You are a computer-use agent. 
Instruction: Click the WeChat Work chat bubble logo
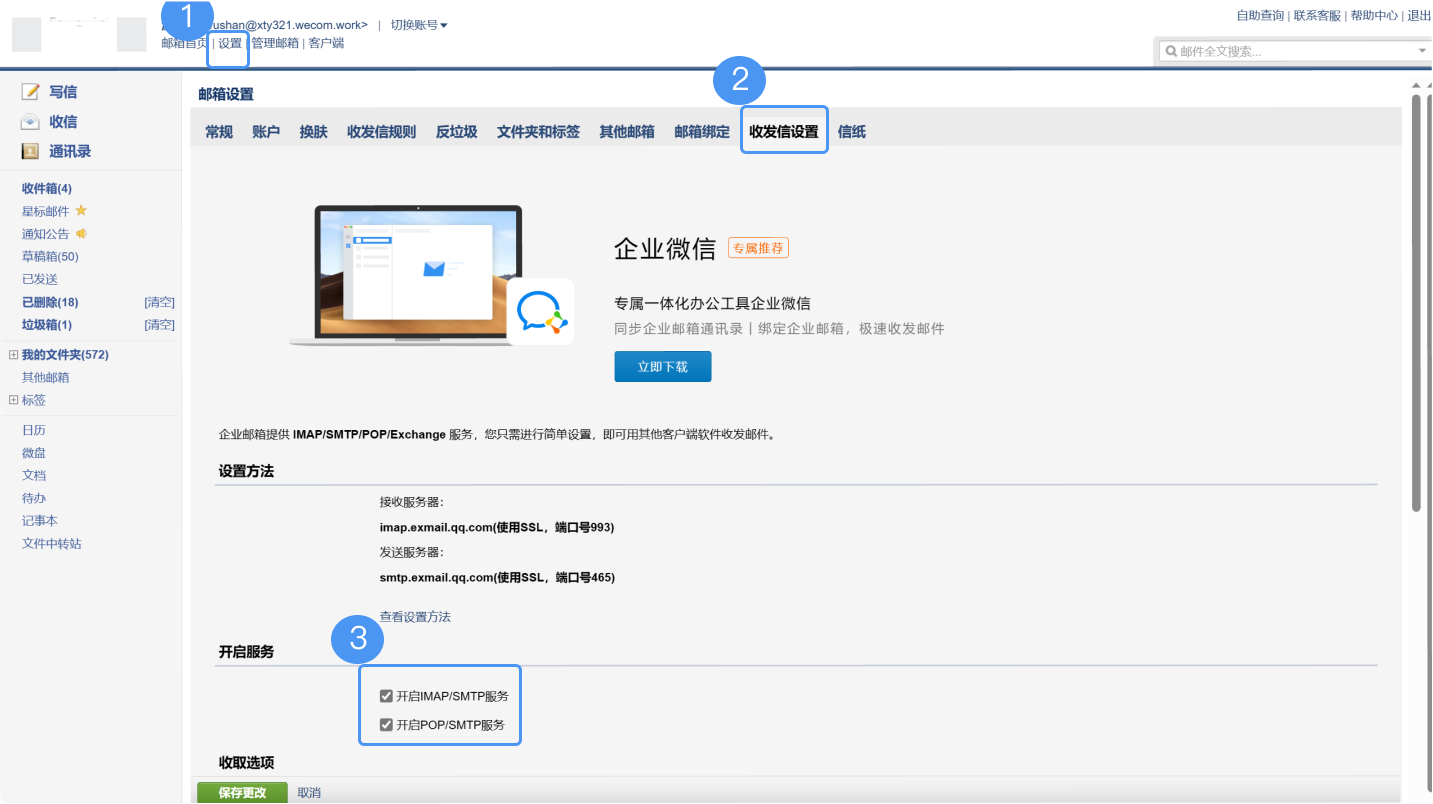pos(540,311)
